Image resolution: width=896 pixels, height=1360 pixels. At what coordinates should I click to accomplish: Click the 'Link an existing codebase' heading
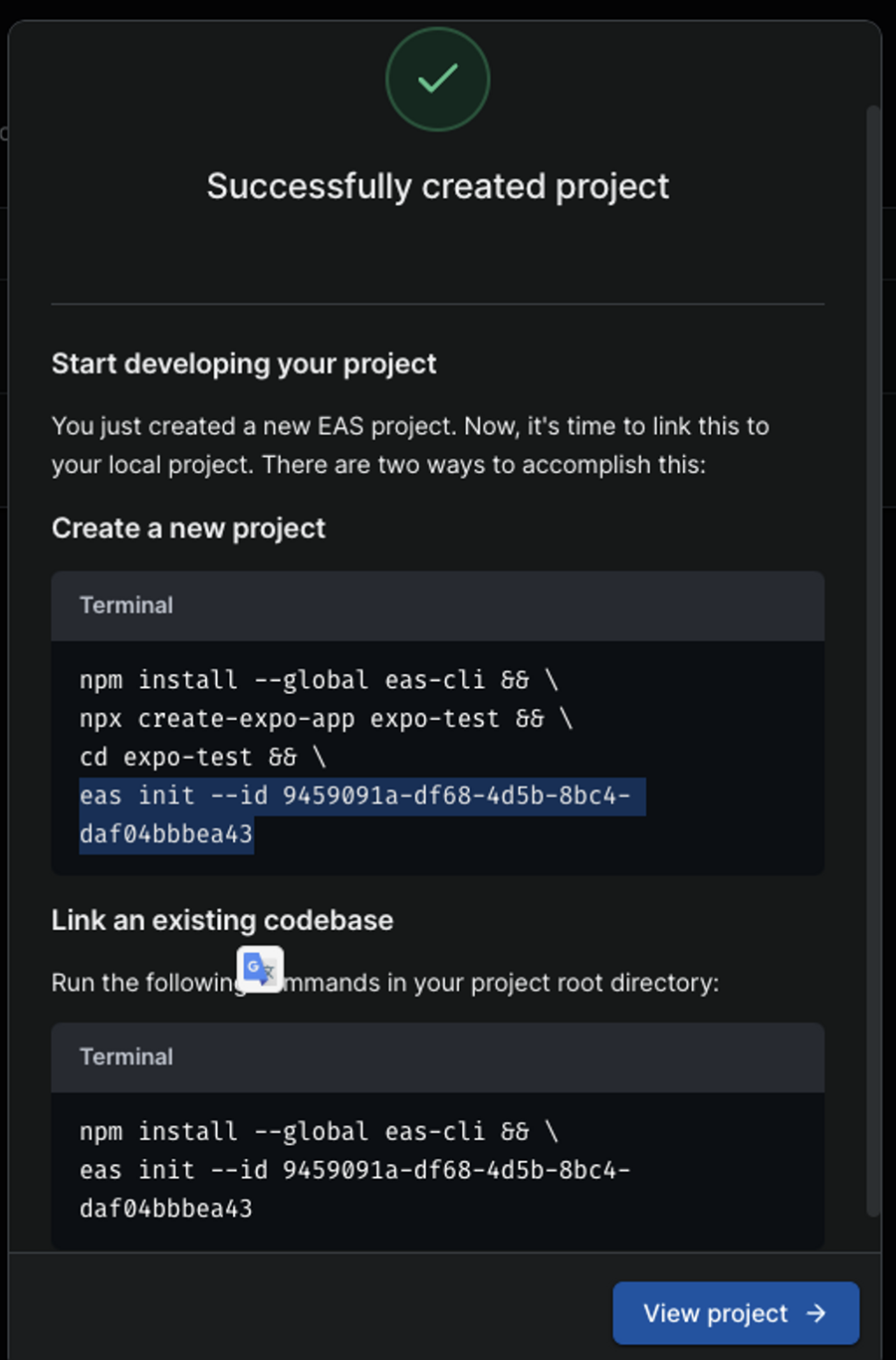[x=222, y=921]
